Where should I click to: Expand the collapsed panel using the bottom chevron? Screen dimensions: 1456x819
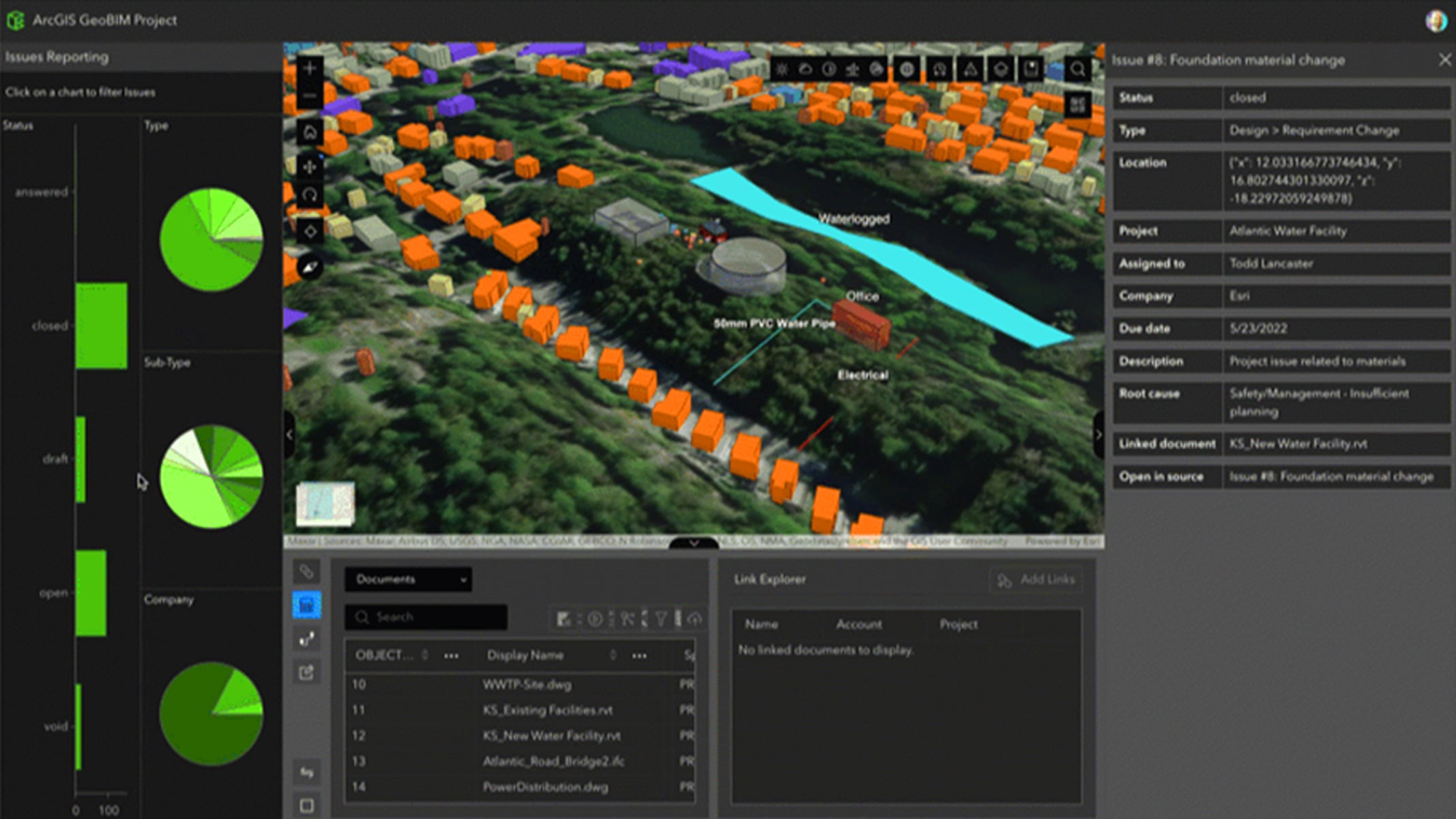coord(694,544)
